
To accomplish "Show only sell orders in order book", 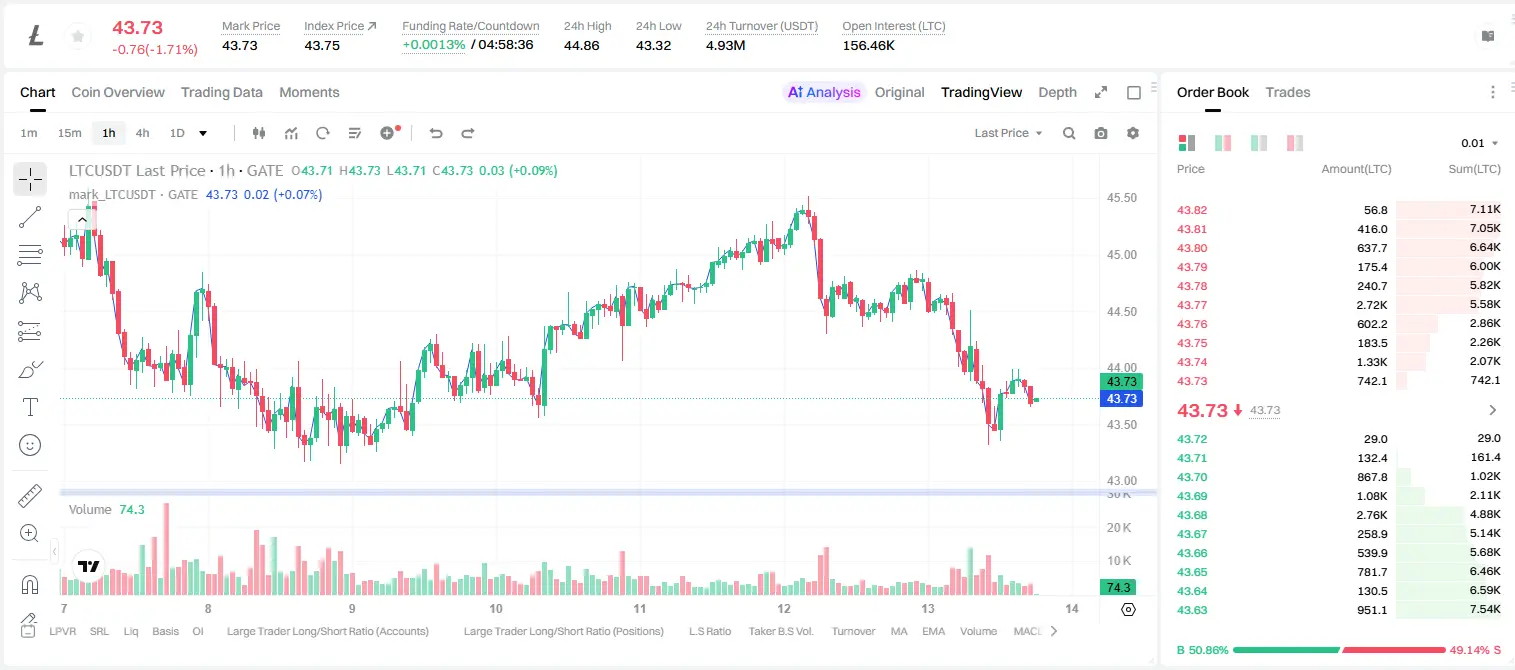I will click(1295, 143).
